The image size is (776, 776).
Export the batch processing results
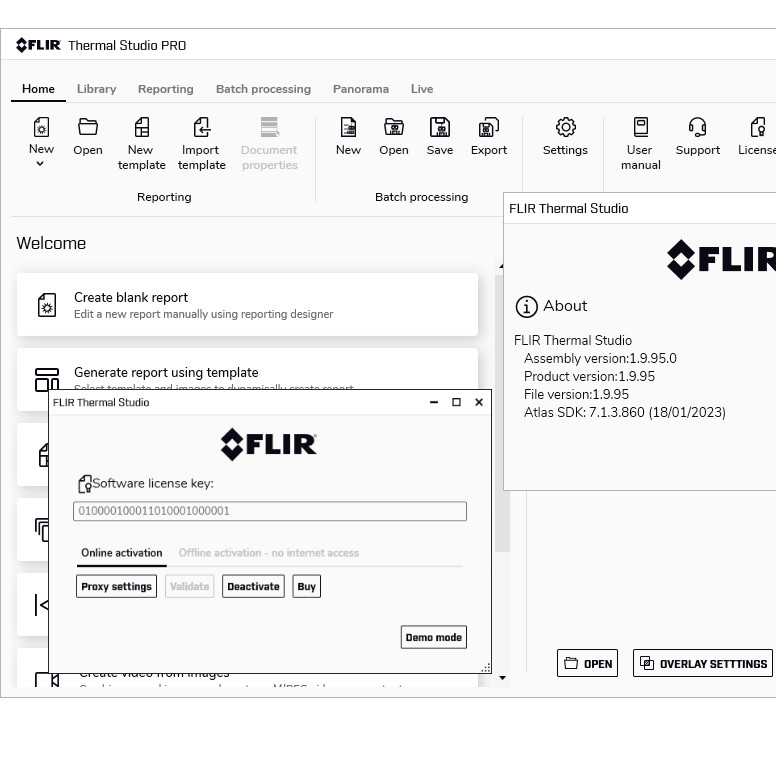coord(488,127)
